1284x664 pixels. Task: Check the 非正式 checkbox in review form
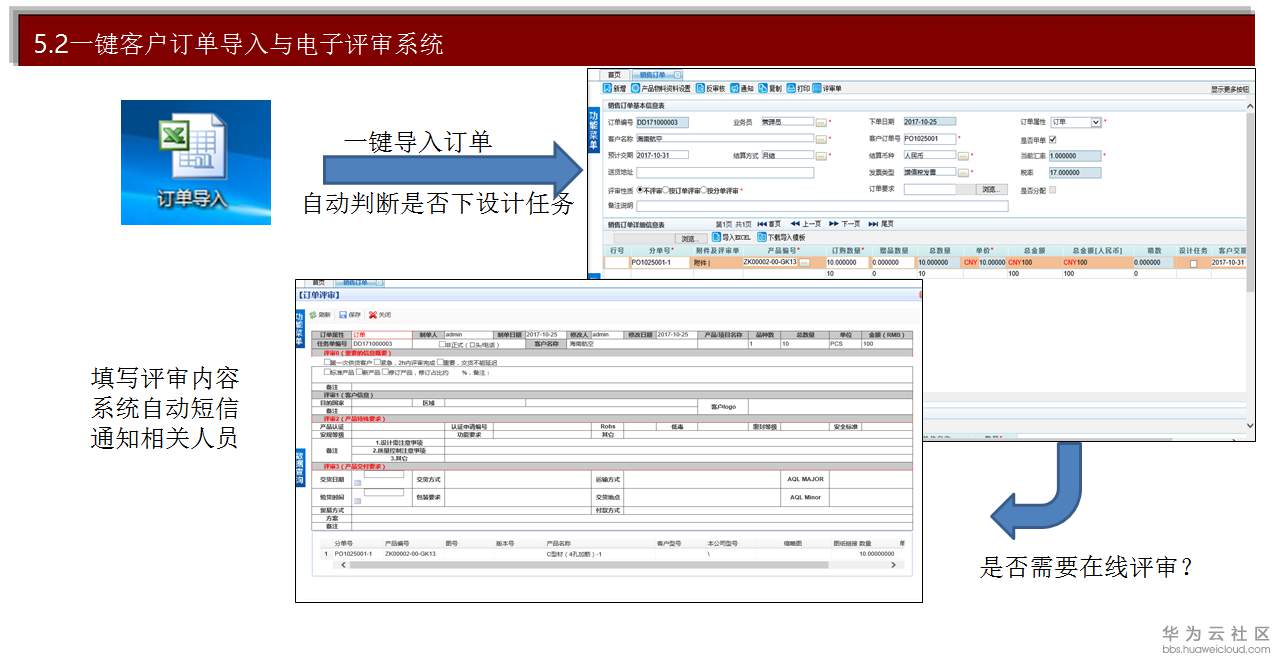coord(443,344)
